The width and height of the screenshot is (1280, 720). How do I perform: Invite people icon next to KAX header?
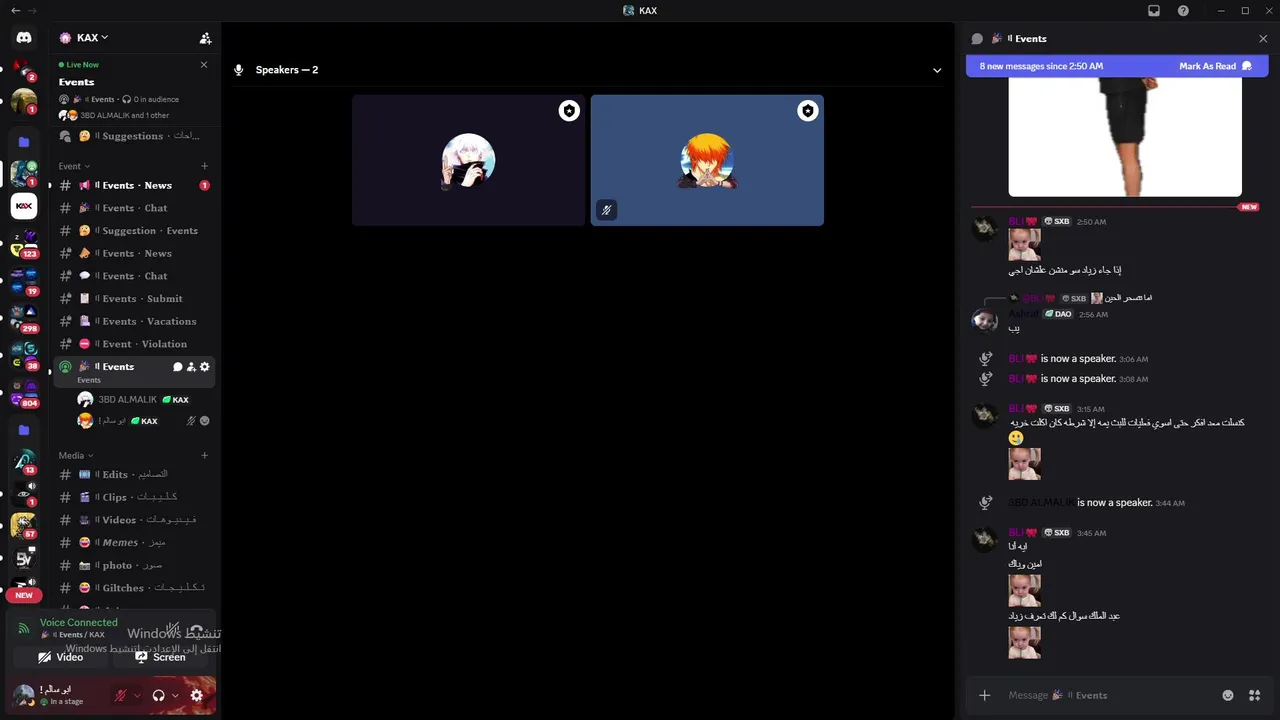(205, 38)
